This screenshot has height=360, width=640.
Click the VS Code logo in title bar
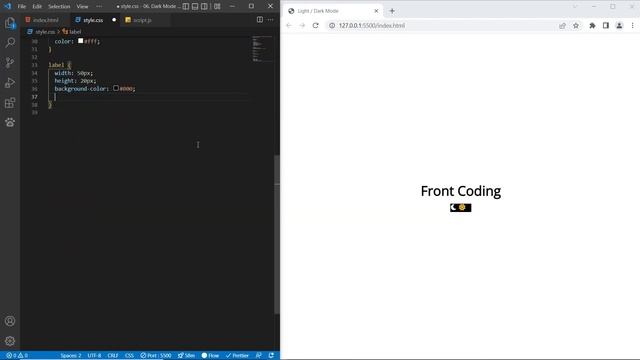[8, 6]
